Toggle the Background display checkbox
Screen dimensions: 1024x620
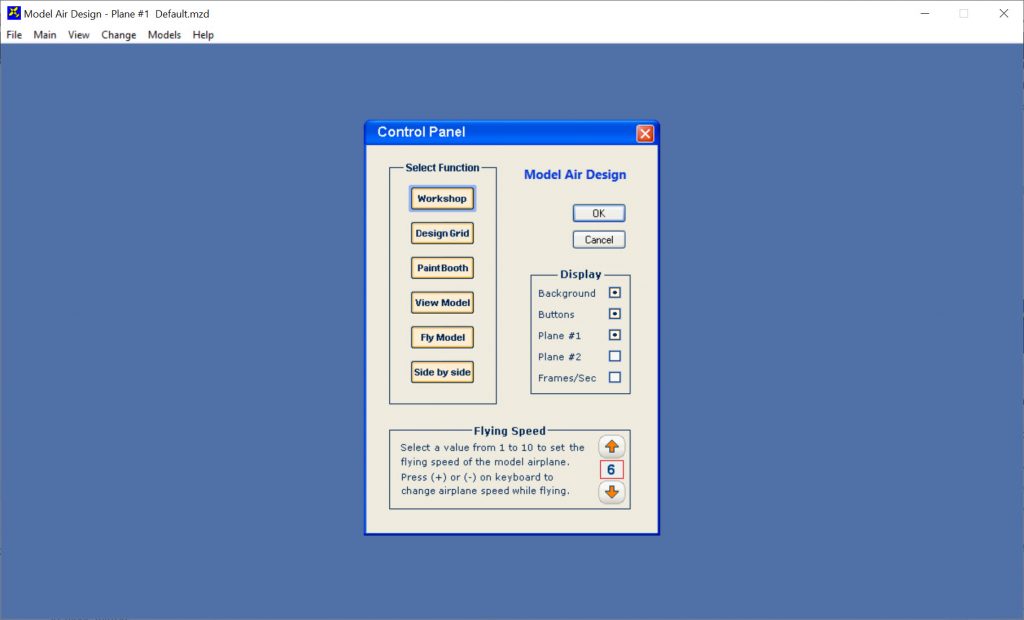[615, 293]
